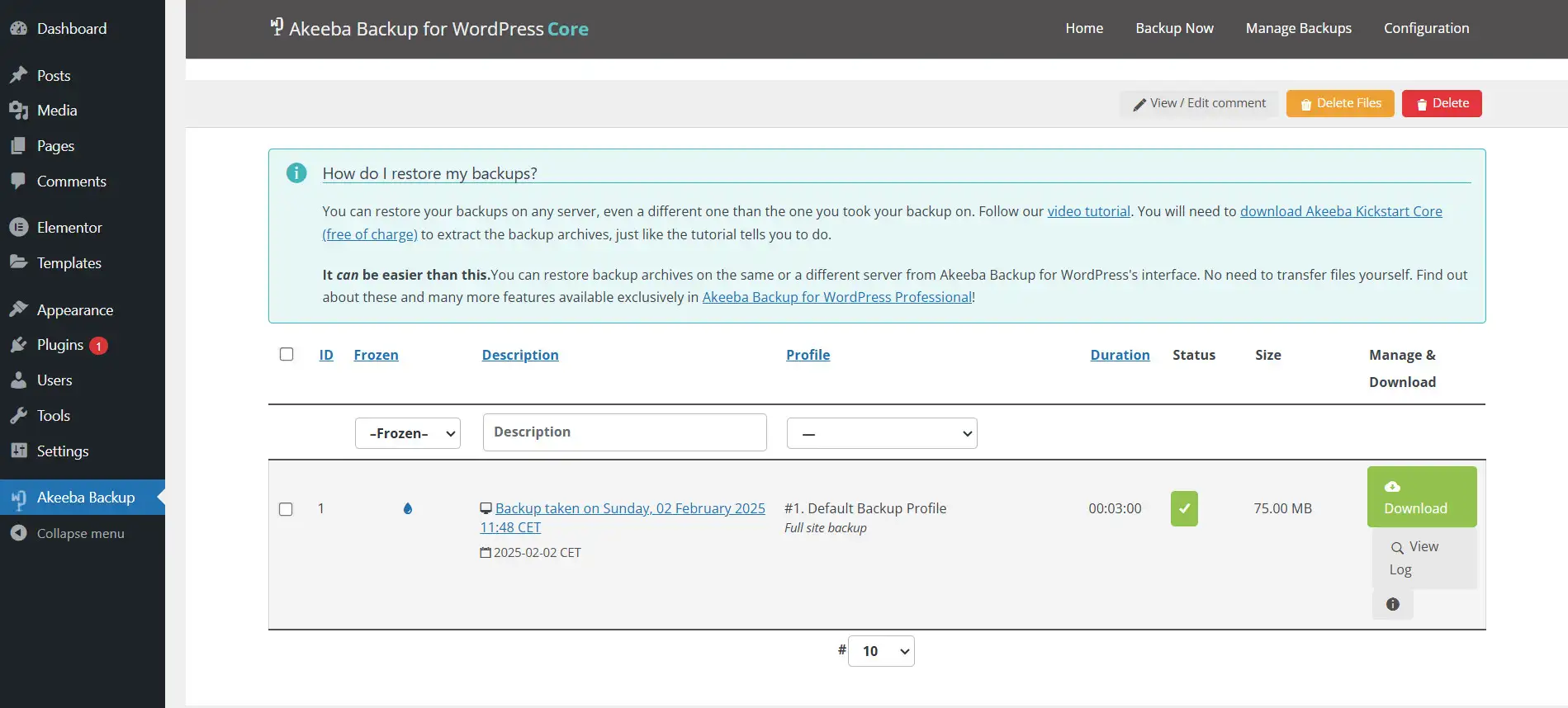Sort the table by ID column

tap(326, 355)
